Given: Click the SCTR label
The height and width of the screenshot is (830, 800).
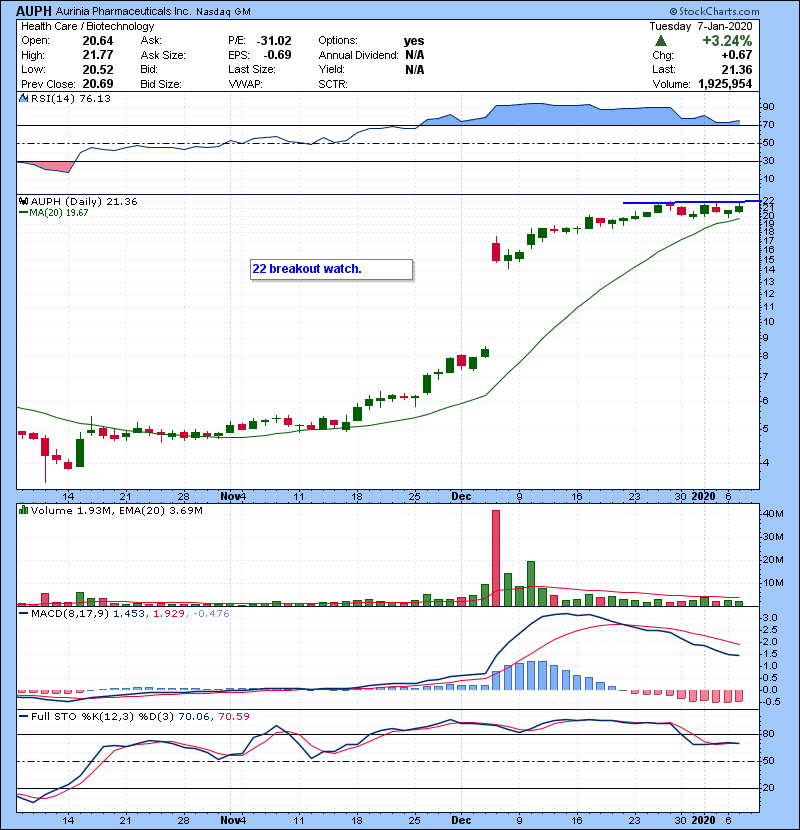Looking at the screenshot, I should click(x=333, y=84).
